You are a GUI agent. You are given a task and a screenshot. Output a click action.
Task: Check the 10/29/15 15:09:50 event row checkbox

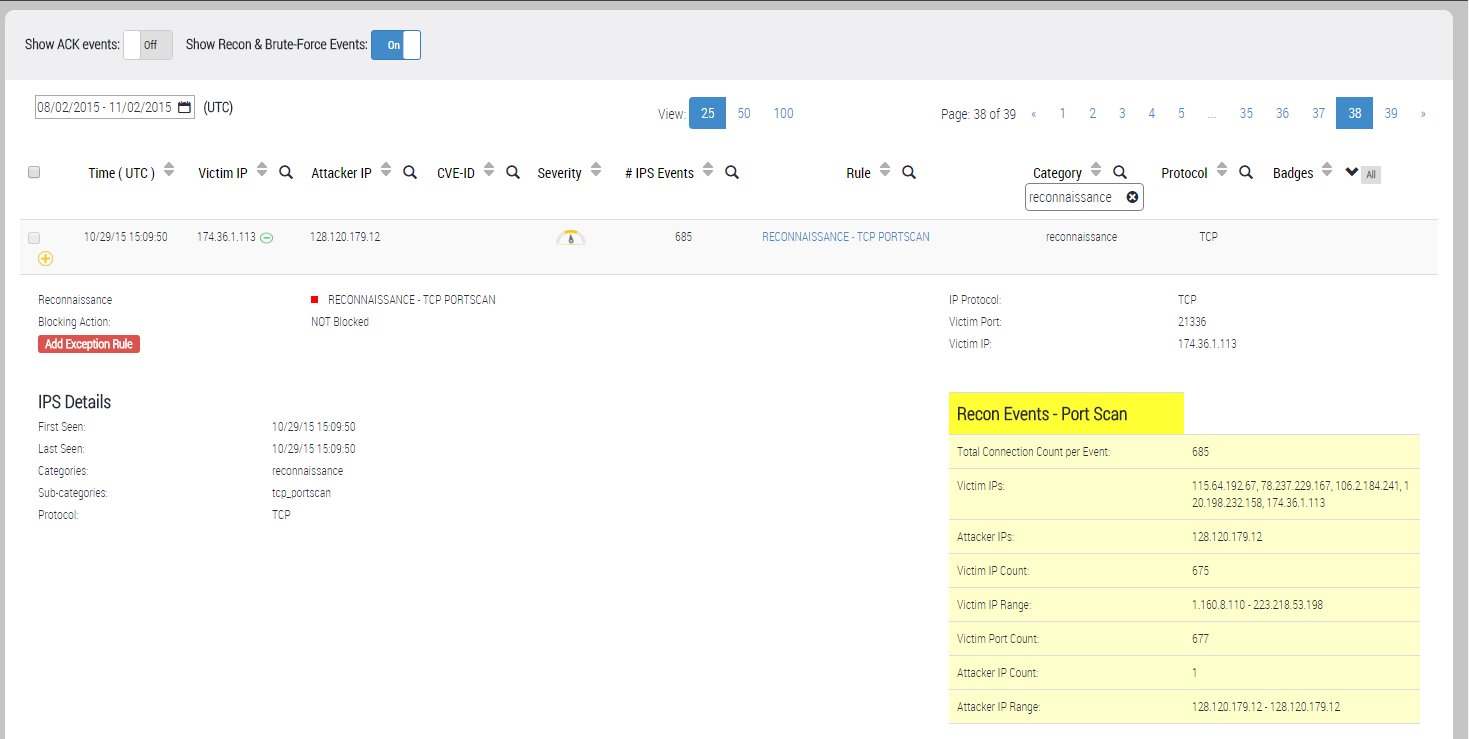tap(34, 238)
